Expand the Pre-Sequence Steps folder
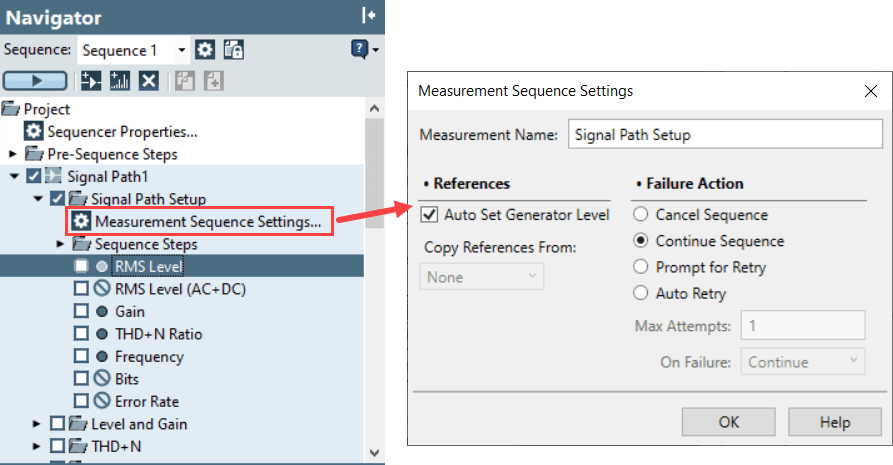 point(13,154)
